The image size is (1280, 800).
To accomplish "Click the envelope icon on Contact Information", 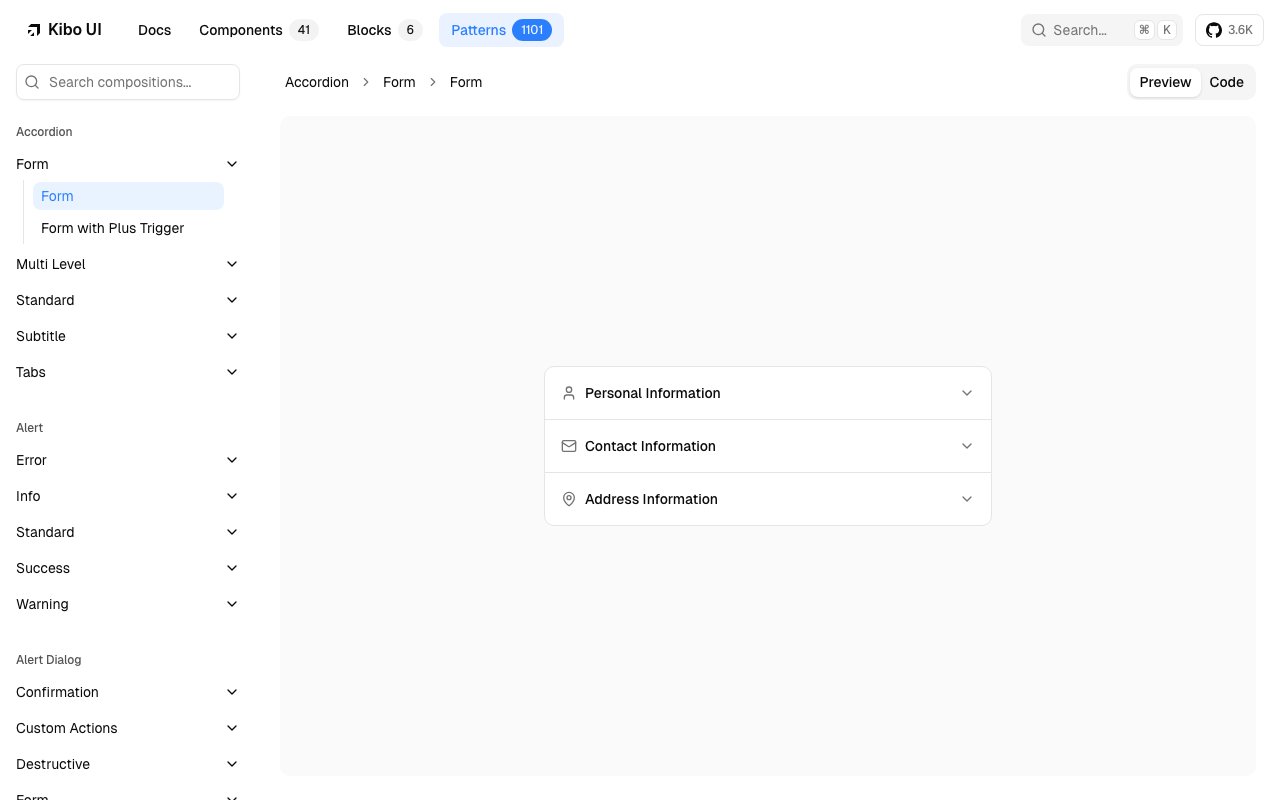I will click(569, 446).
